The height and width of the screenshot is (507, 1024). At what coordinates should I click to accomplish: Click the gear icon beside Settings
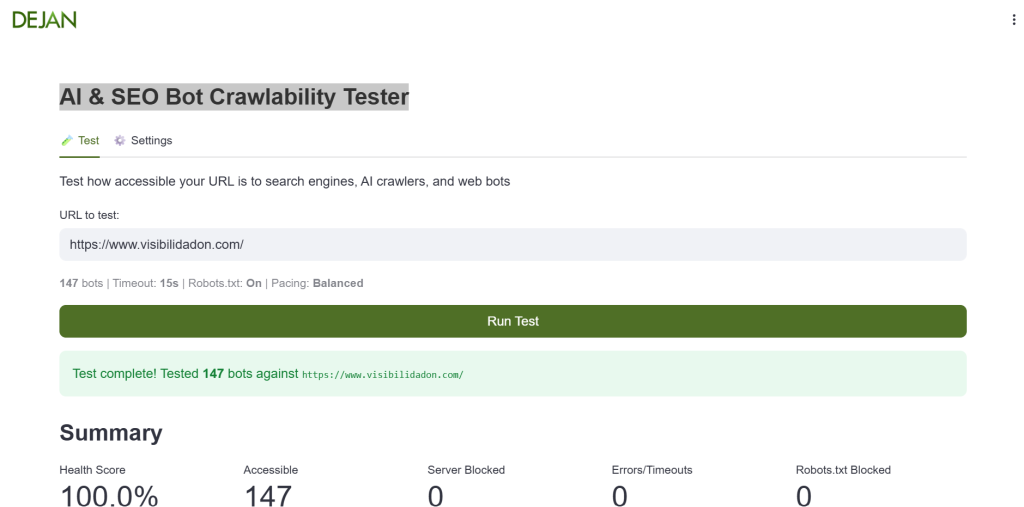tap(120, 141)
